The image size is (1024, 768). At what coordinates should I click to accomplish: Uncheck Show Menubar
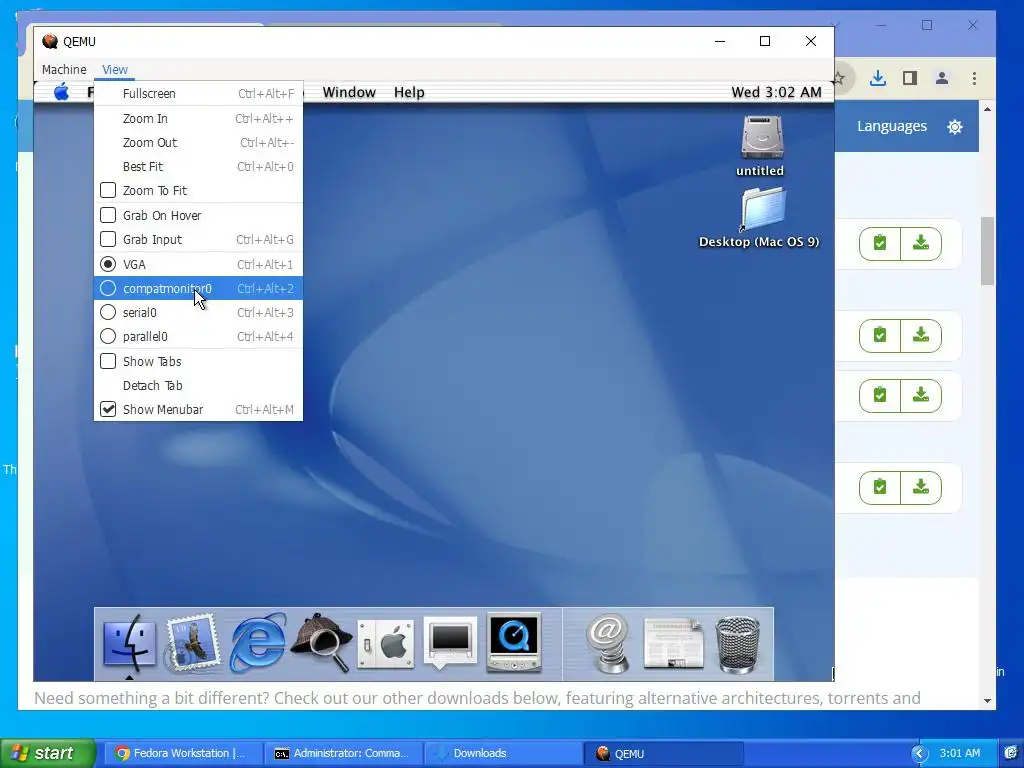coord(108,409)
